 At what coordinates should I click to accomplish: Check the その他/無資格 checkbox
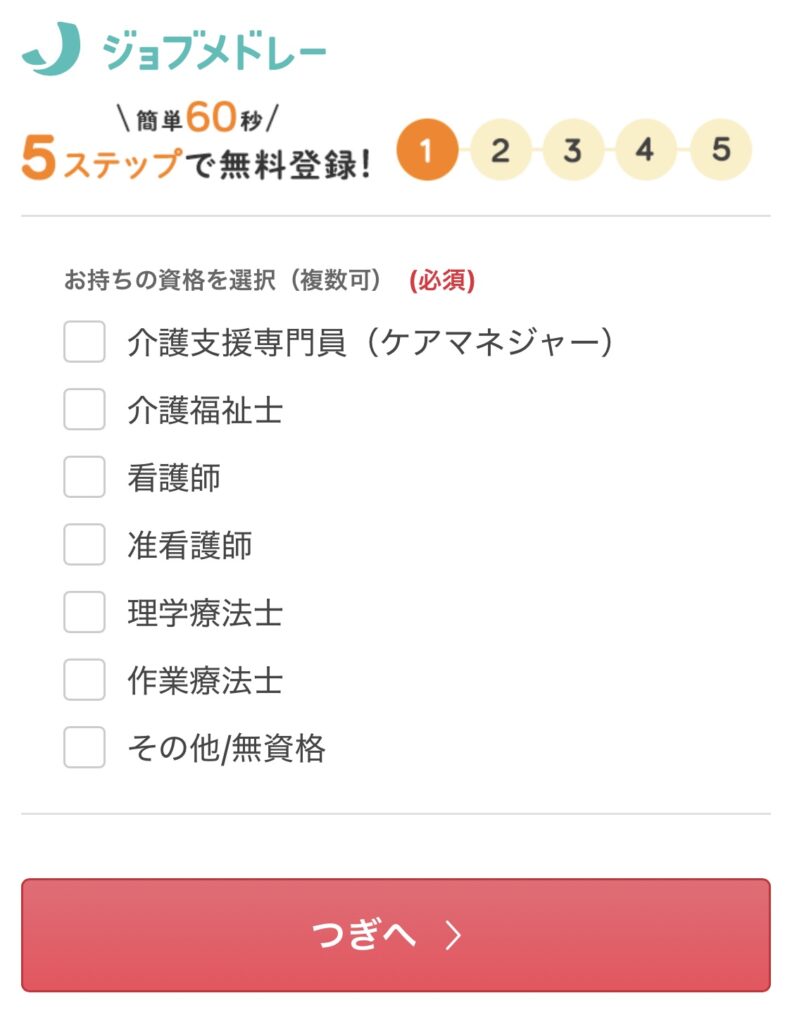[x=84, y=747]
